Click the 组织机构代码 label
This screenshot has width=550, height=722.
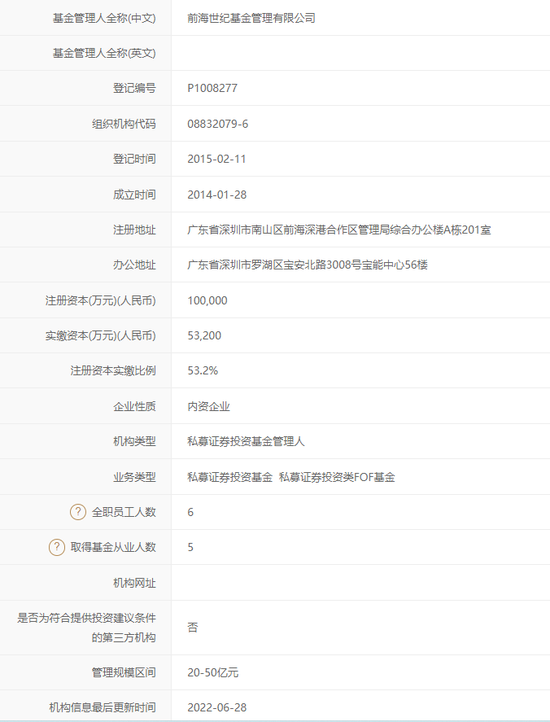pyautogui.click(x=124, y=124)
